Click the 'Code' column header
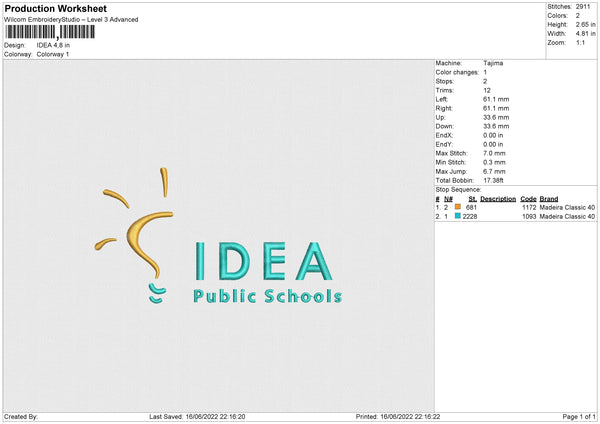 tap(528, 199)
